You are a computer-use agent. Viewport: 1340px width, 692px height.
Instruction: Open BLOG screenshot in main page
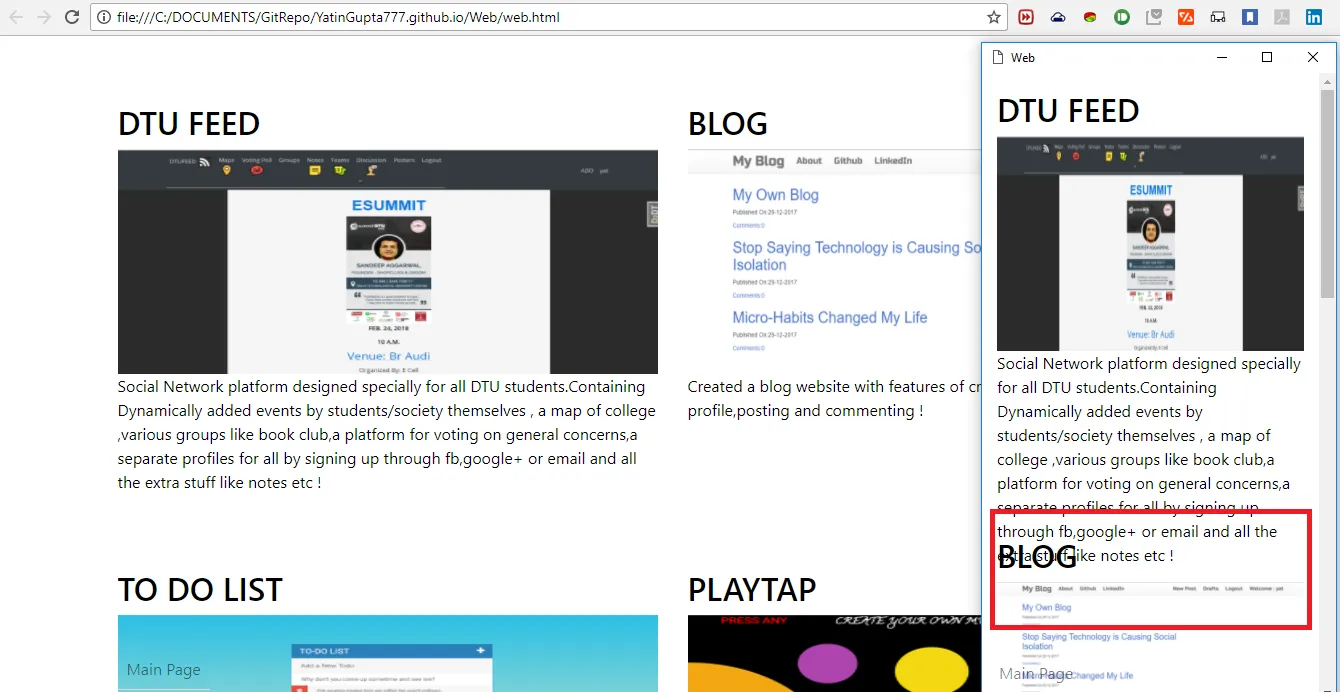click(834, 262)
